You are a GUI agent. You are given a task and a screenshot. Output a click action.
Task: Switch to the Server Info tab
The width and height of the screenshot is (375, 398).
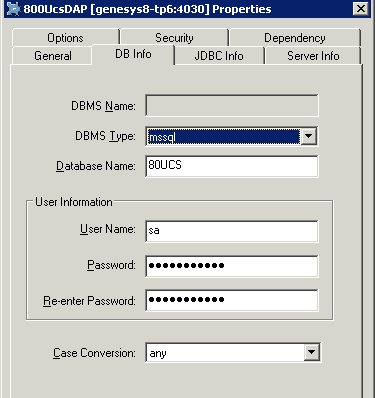pyautogui.click(x=313, y=56)
